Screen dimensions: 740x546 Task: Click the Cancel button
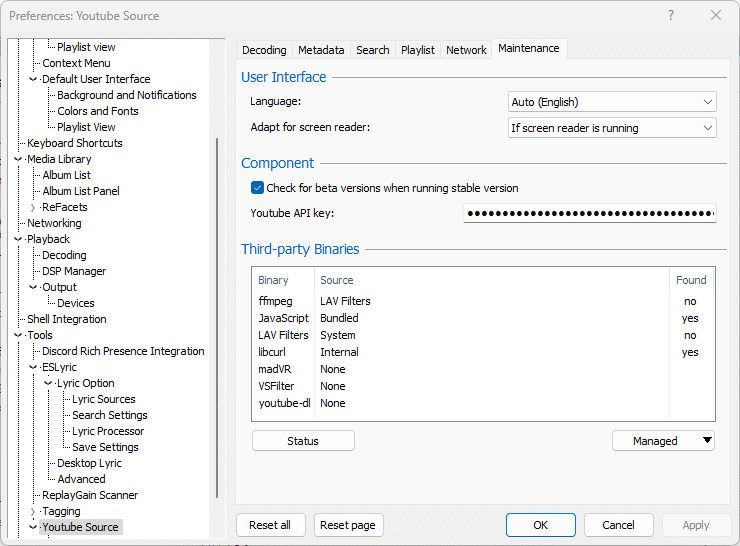(x=618, y=525)
